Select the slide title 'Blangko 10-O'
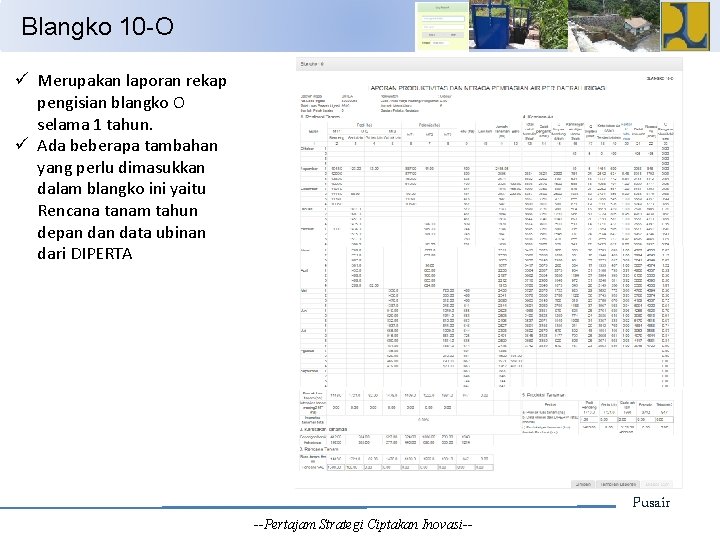The image size is (720, 540). (x=97, y=27)
